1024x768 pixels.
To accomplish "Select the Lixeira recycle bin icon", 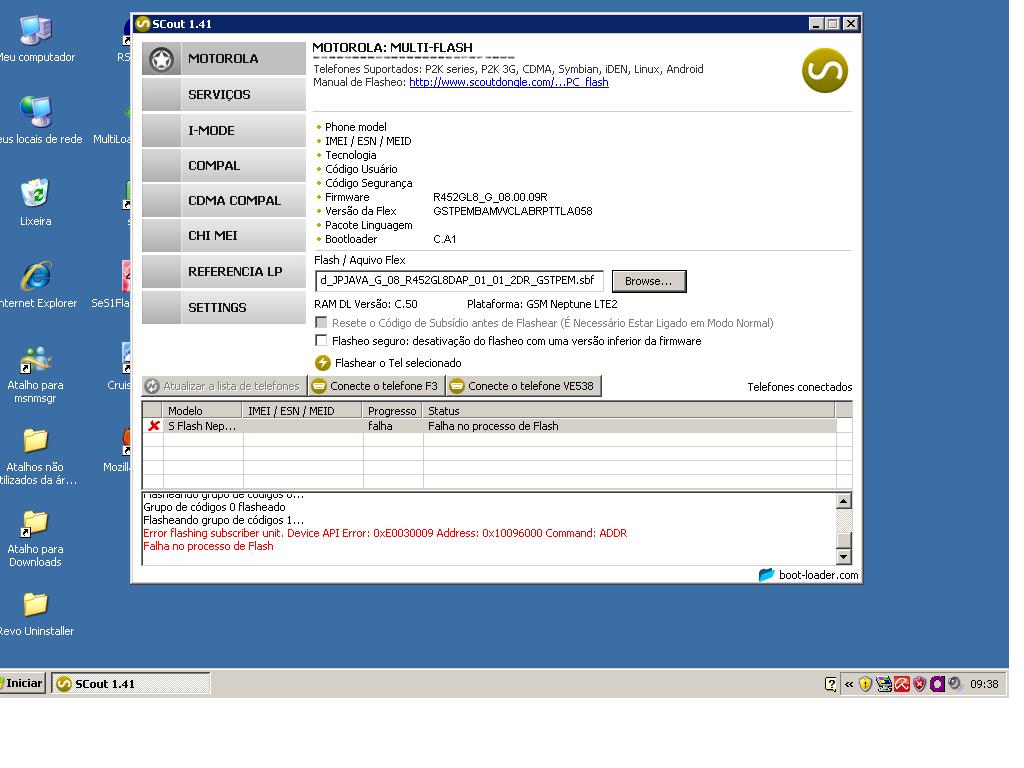I will tap(35, 203).
